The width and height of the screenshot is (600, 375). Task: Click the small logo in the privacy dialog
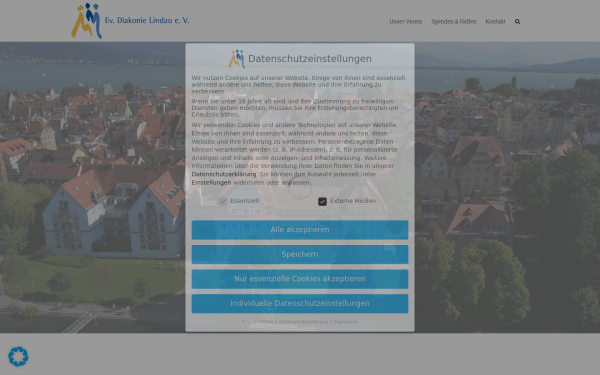point(236,59)
